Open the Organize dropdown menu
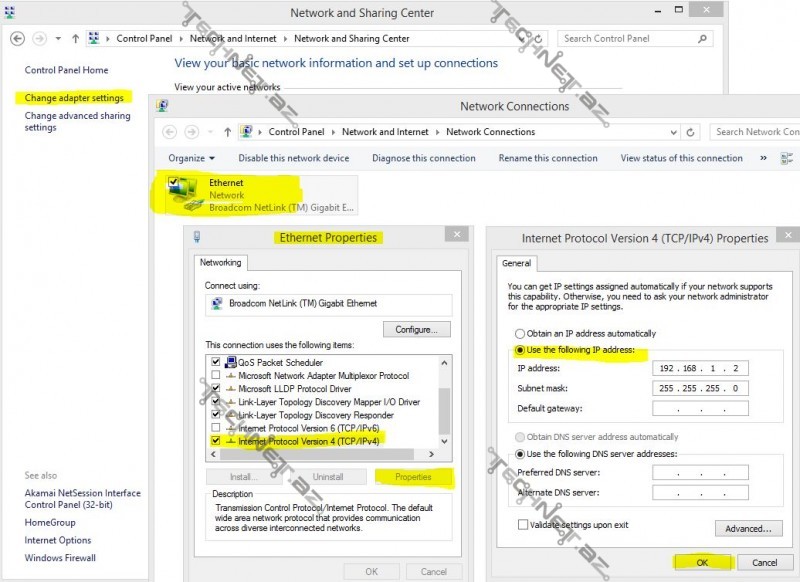The width and height of the screenshot is (800, 582). coord(191,158)
